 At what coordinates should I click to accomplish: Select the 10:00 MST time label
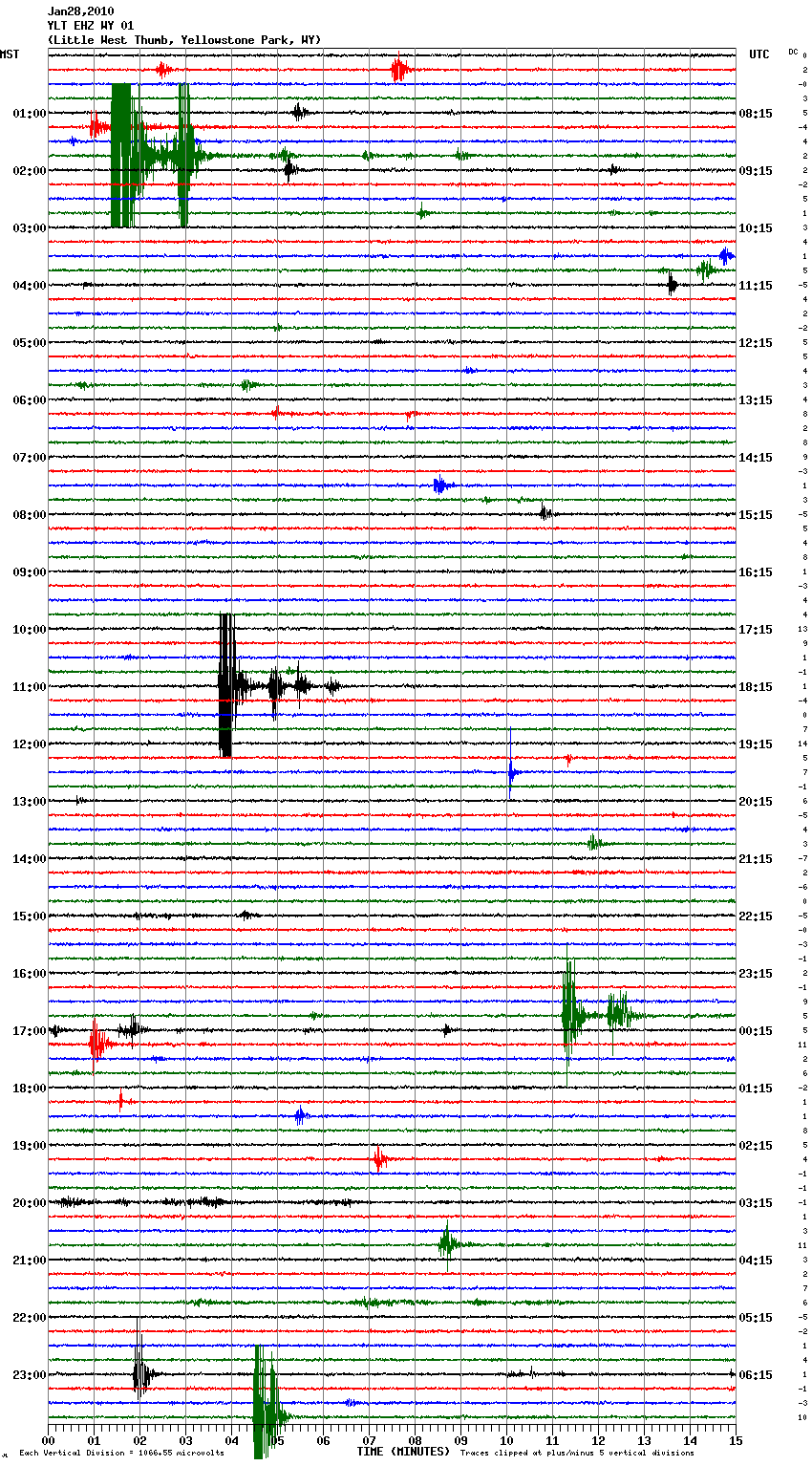click(30, 630)
